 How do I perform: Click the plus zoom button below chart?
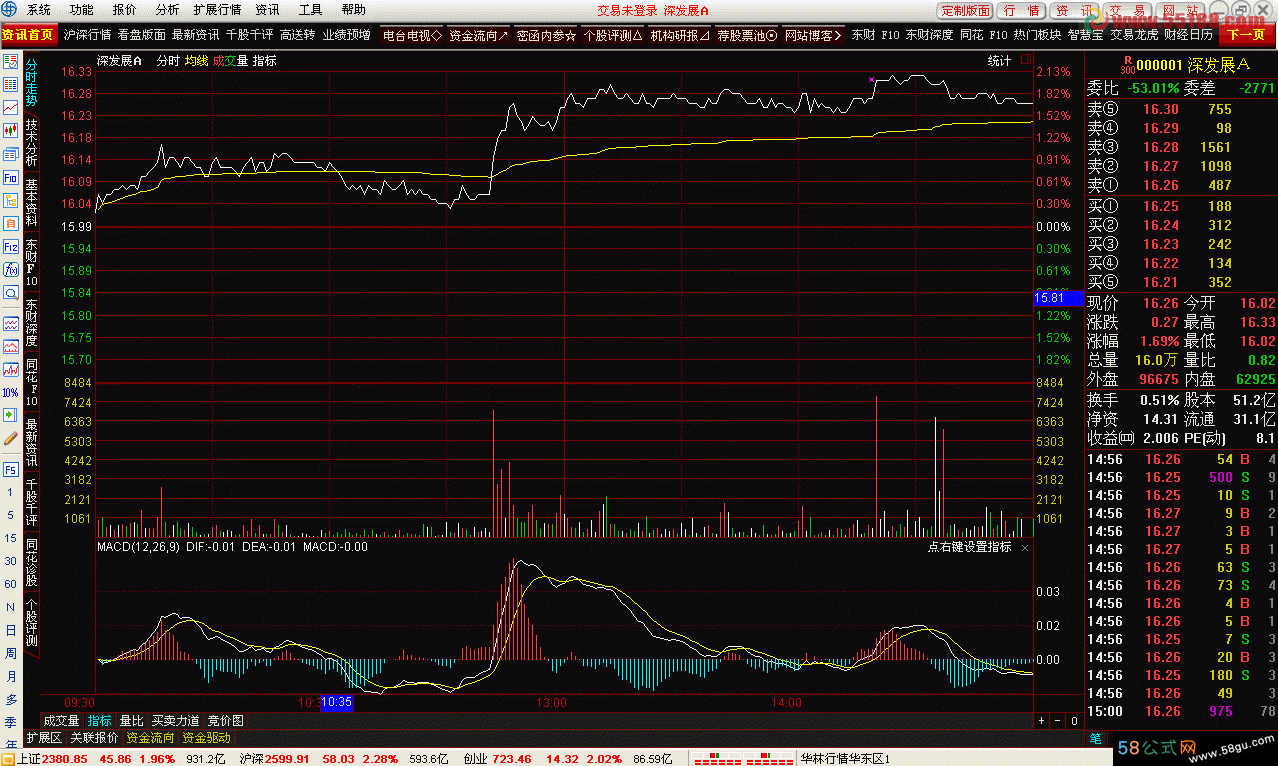coord(1041,720)
